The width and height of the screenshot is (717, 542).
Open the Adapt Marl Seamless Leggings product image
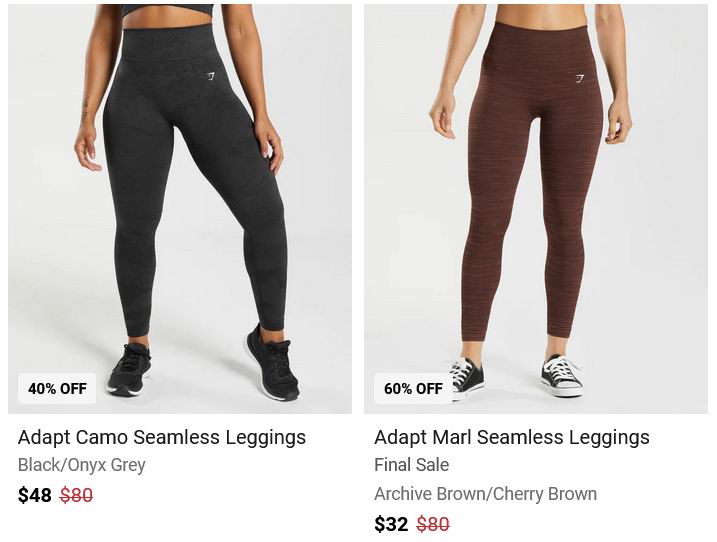click(x=535, y=209)
